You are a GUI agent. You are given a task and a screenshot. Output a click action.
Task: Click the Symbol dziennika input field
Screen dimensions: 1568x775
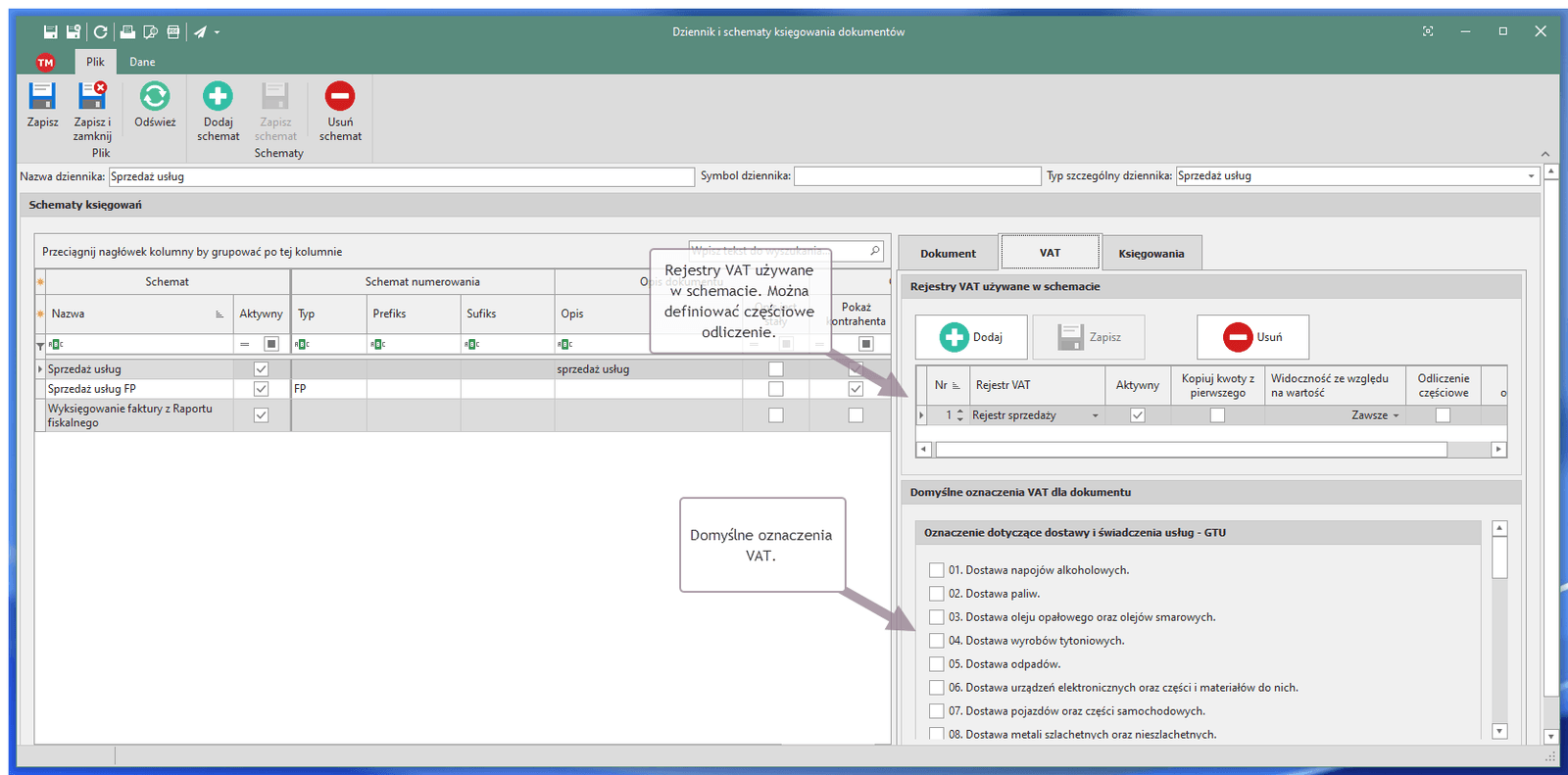coord(916,176)
